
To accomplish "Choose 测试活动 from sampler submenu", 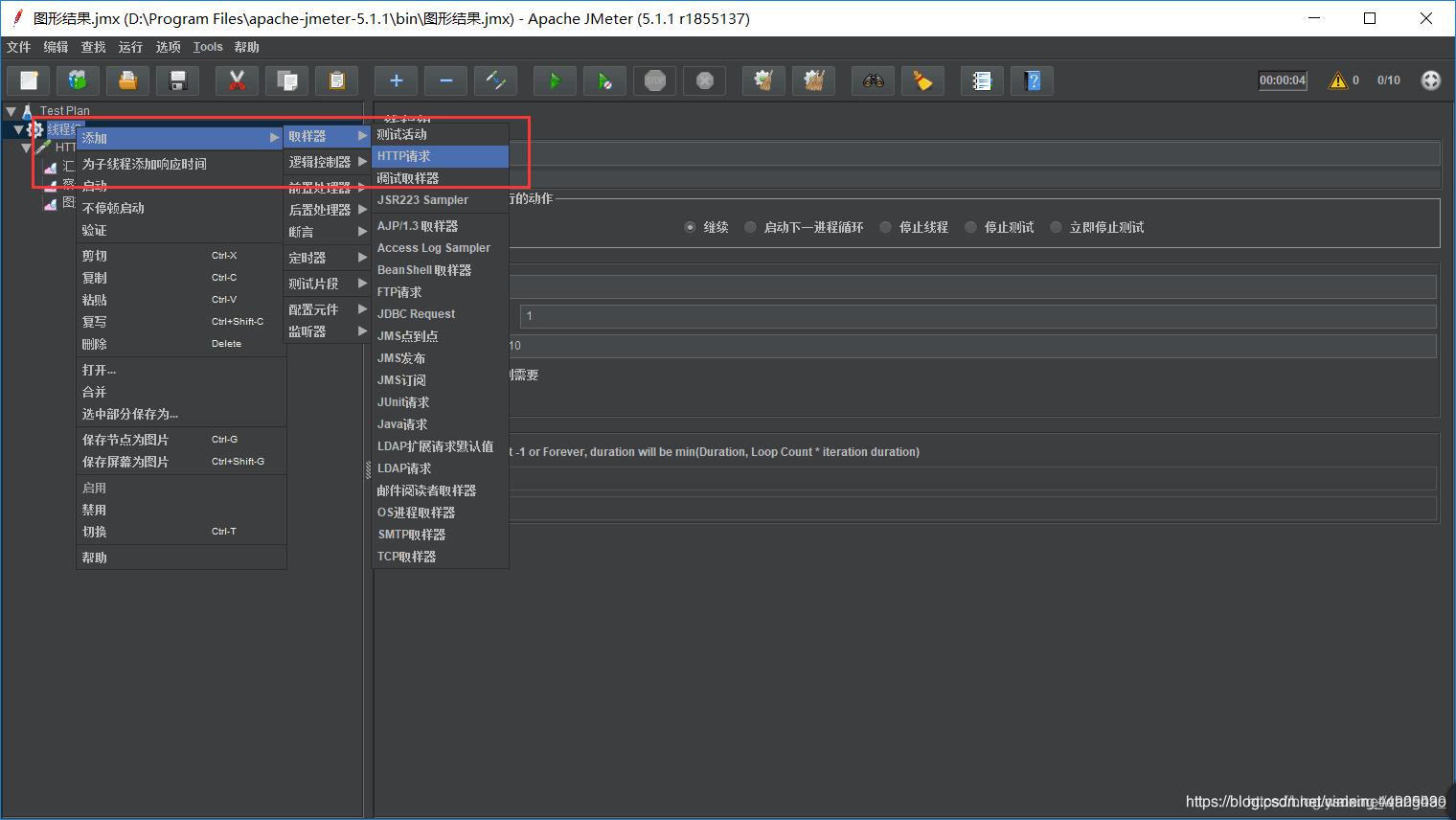I will pyautogui.click(x=440, y=134).
